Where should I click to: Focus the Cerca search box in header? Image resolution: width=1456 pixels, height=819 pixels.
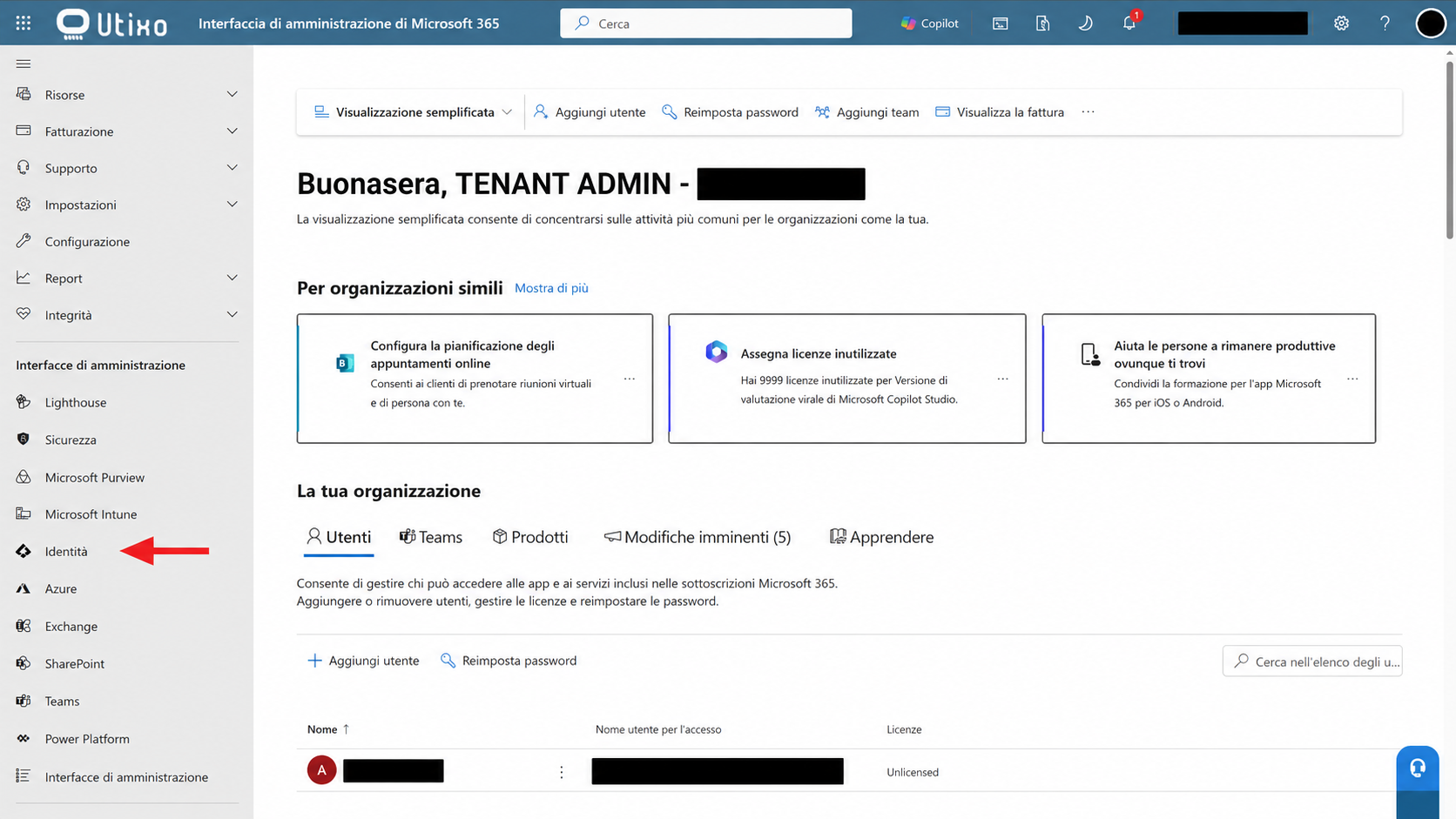coord(705,23)
